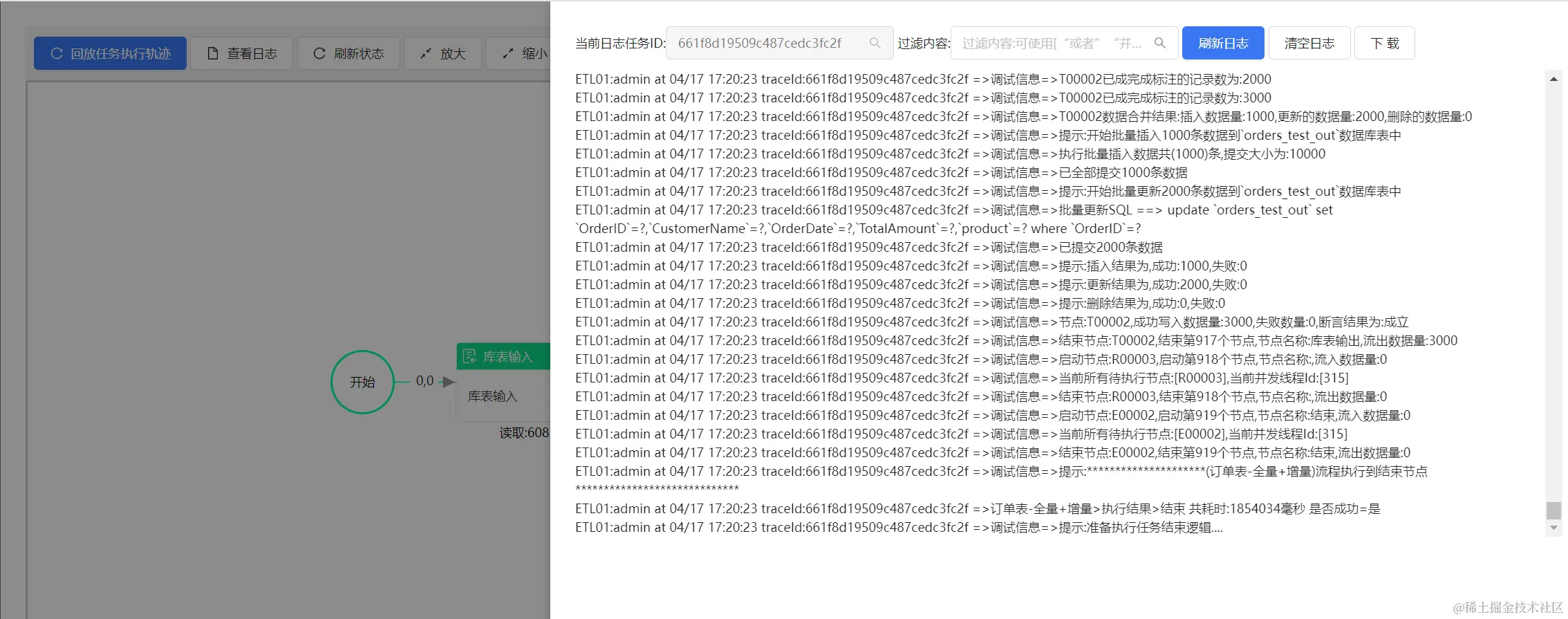Open the 查看日志 view log button

tap(241, 53)
